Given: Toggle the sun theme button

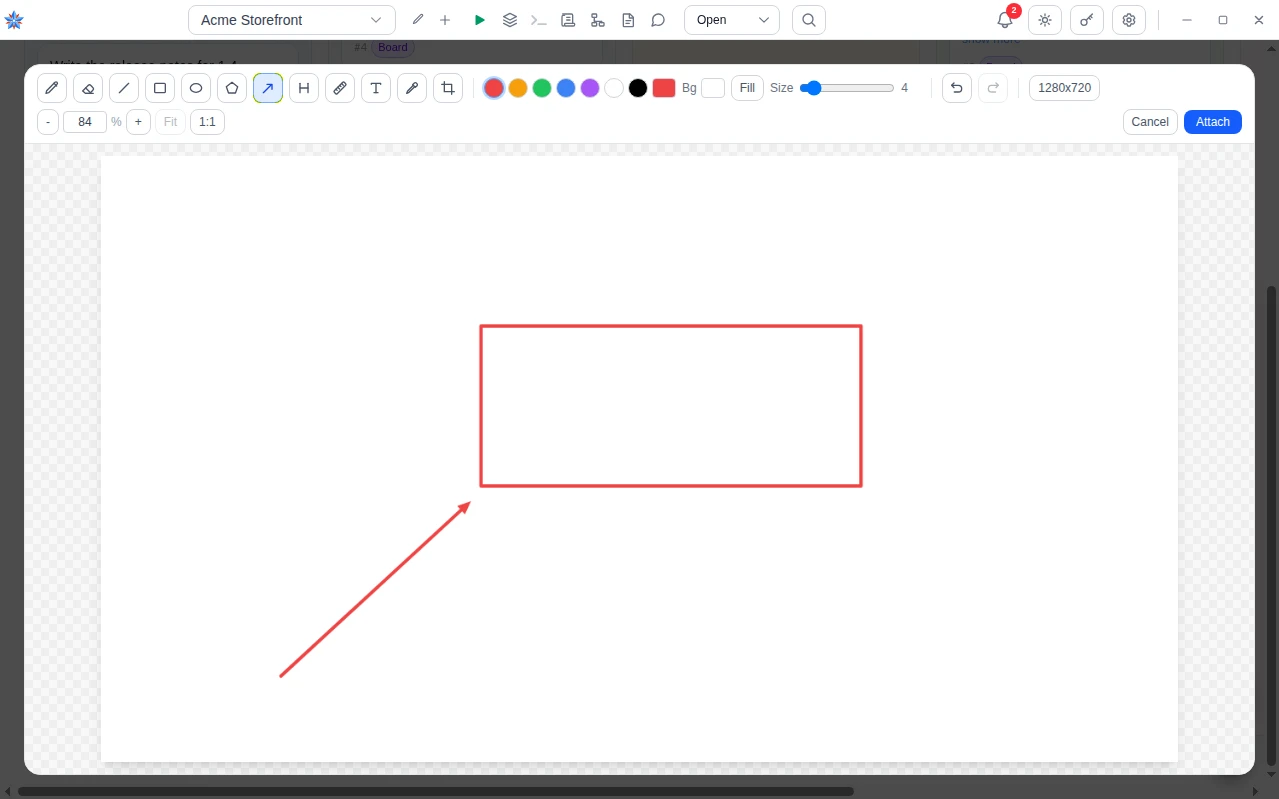Looking at the screenshot, I should pyautogui.click(x=1045, y=20).
